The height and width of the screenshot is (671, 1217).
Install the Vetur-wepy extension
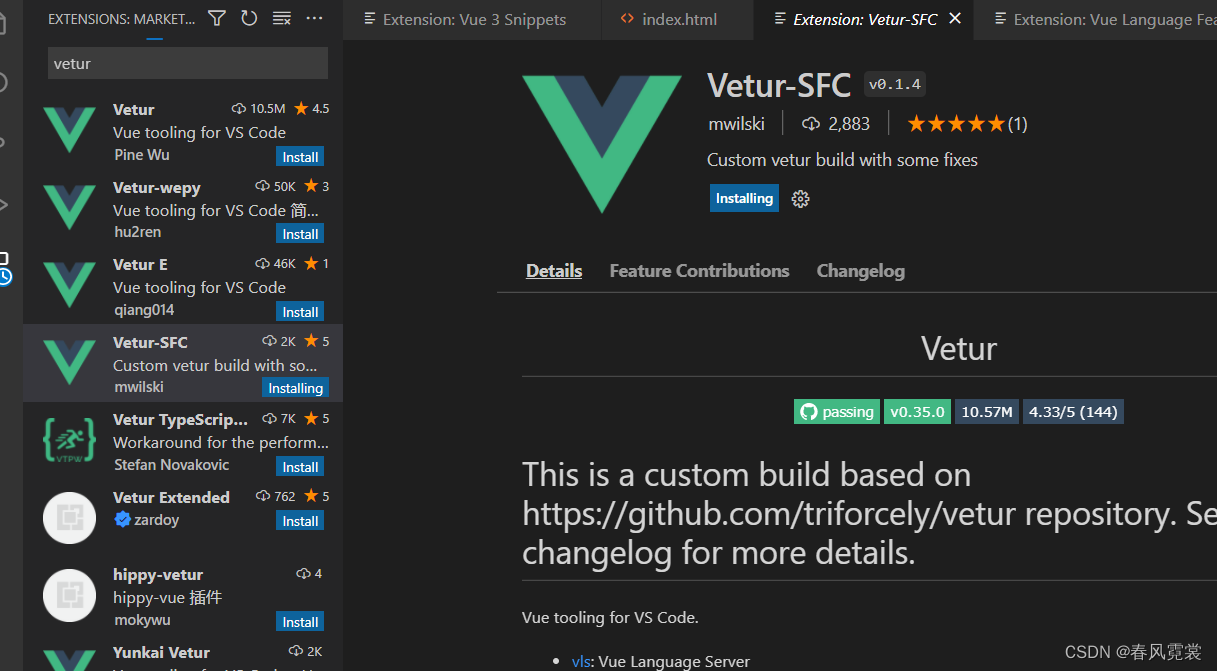click(300, 234)
